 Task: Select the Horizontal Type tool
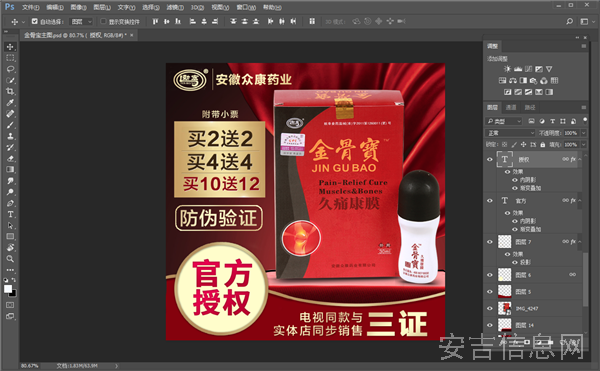(10, 214)
